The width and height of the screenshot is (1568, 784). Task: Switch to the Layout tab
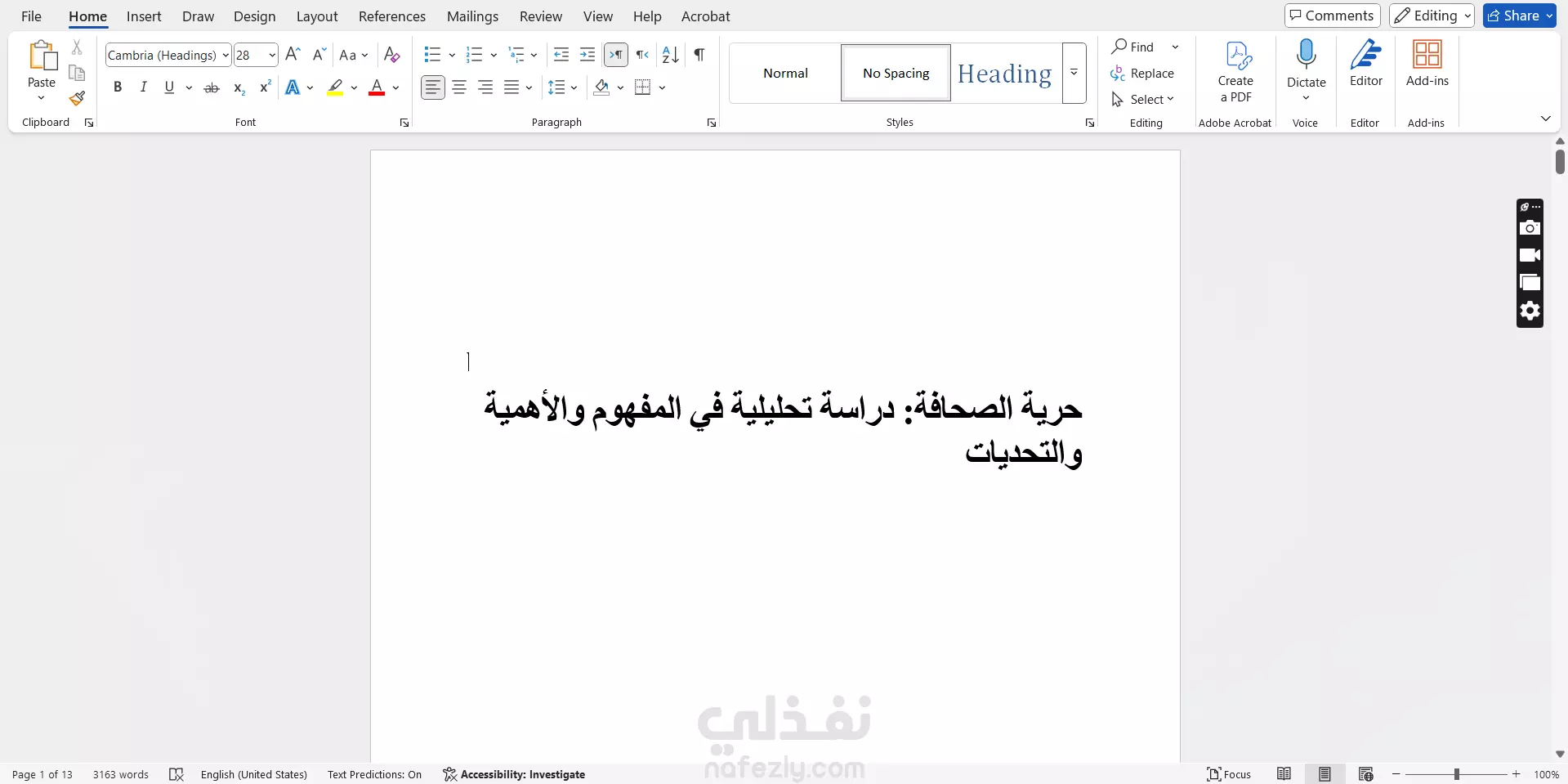317,16
